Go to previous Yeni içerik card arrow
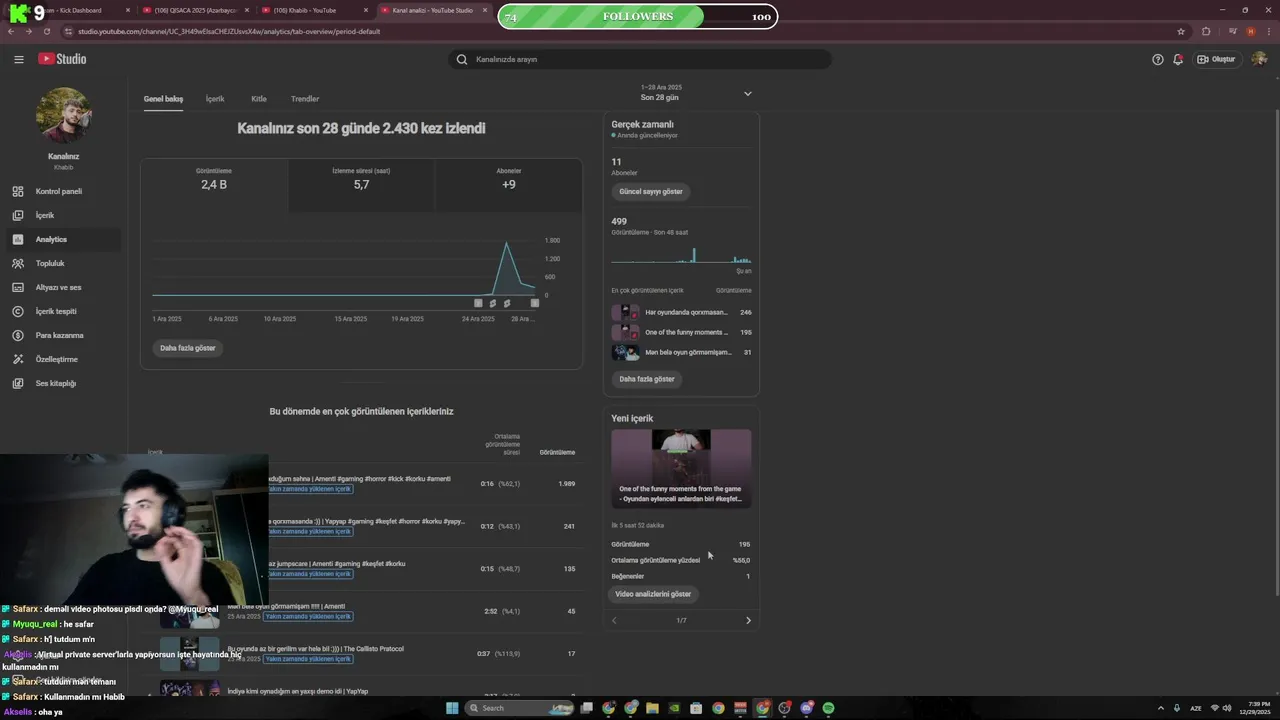This screenshot has height=720, width=1280. click(614, 620)
